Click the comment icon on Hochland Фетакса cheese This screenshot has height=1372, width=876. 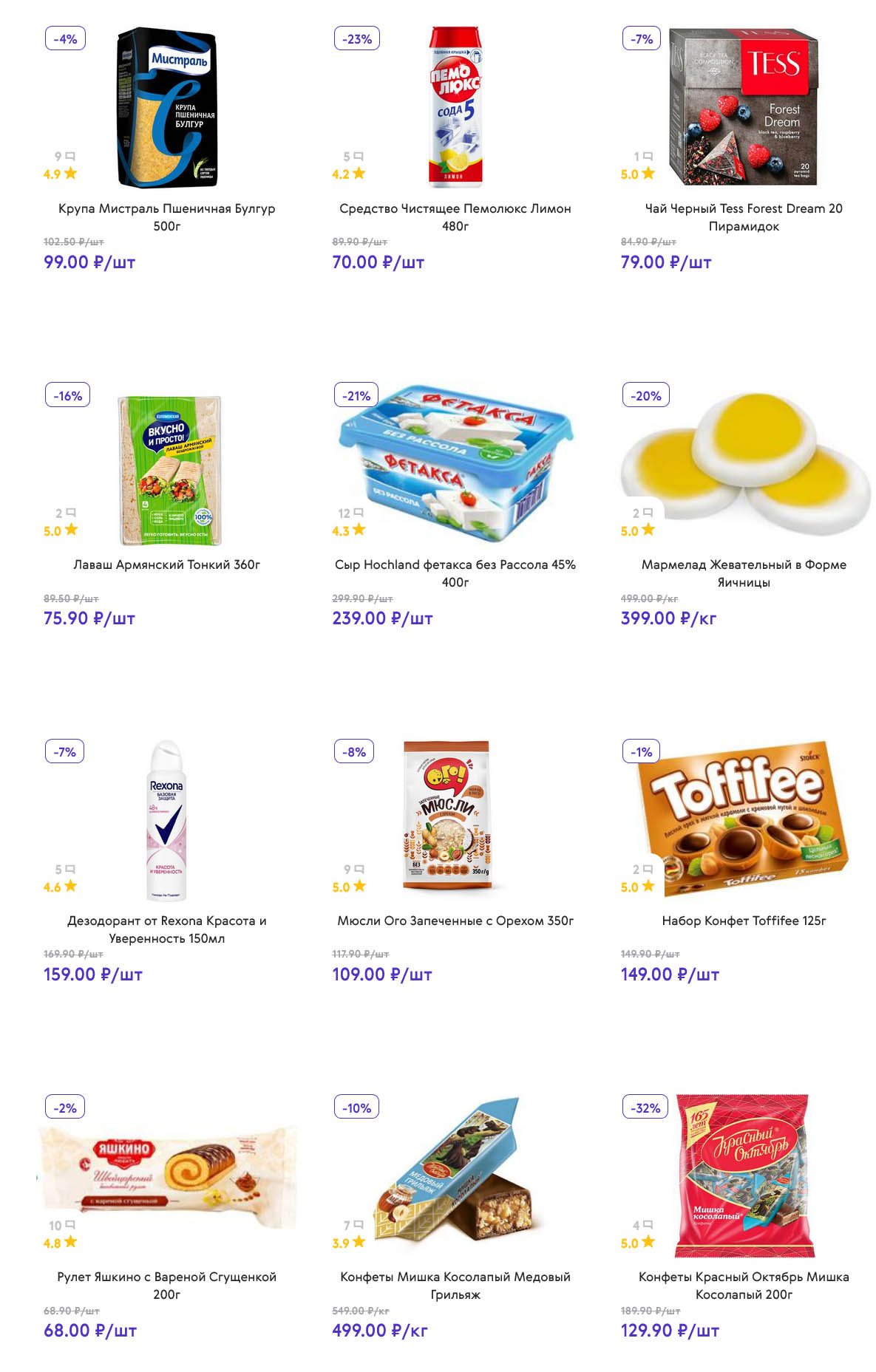coord(359,512)
